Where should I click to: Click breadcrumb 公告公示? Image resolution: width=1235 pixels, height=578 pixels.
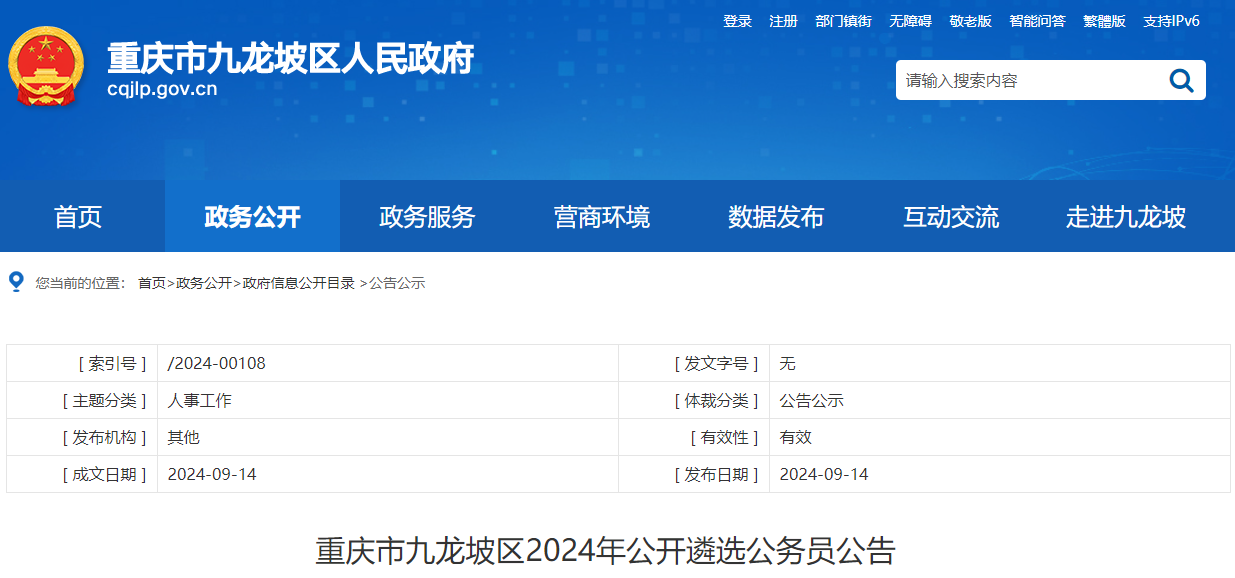[397, 283]
